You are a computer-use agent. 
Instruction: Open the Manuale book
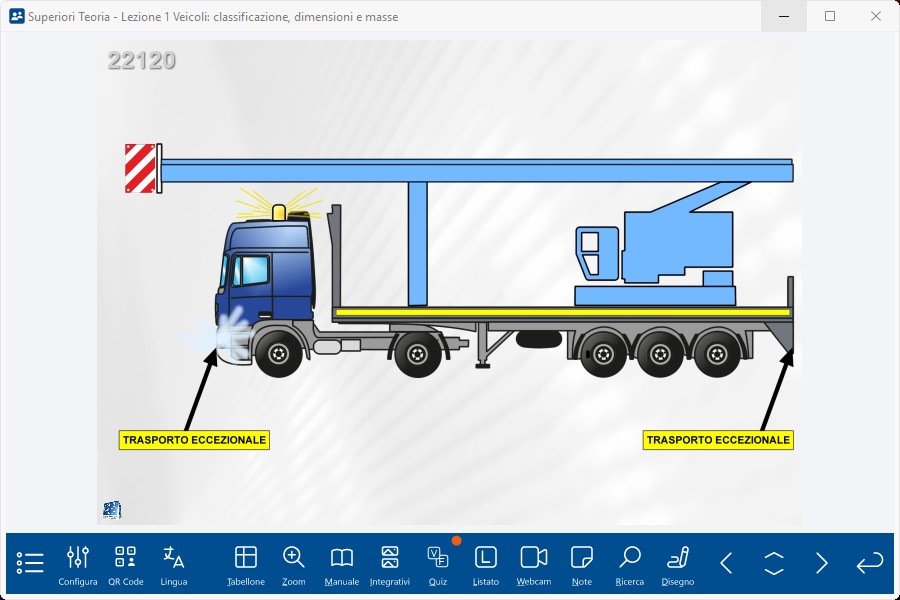pyautogui.click(x=342, y=564)
